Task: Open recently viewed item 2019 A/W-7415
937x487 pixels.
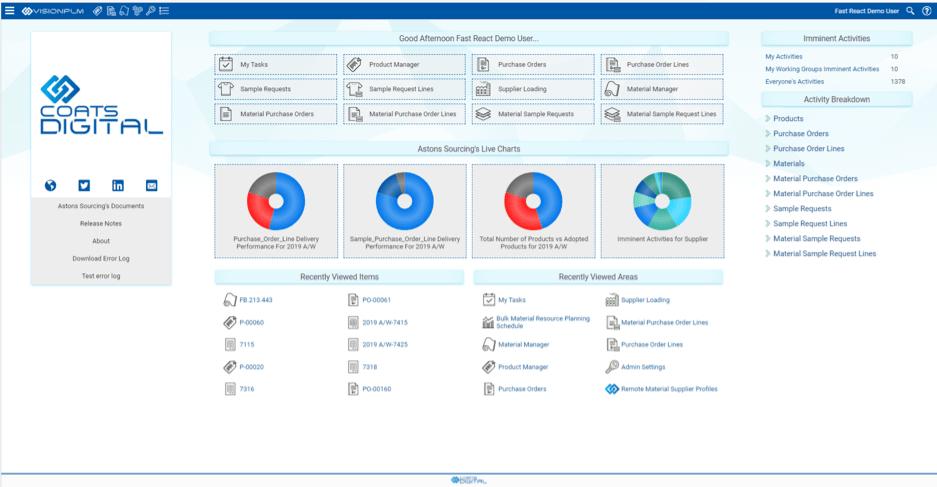Action: click(x=378, y=323)
